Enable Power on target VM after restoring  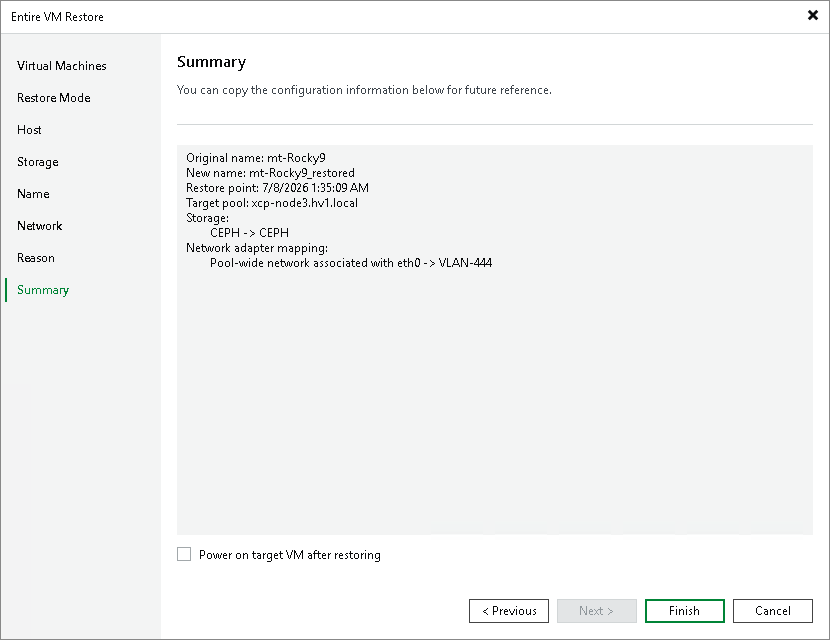tap(184, 554)
